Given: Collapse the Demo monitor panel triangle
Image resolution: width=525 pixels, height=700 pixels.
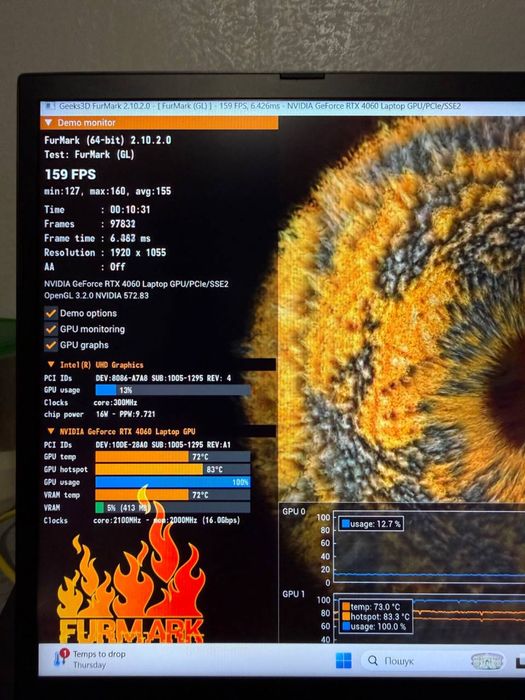Looking at the screenshot, I should pyautogui.click(x=49, y=122).
